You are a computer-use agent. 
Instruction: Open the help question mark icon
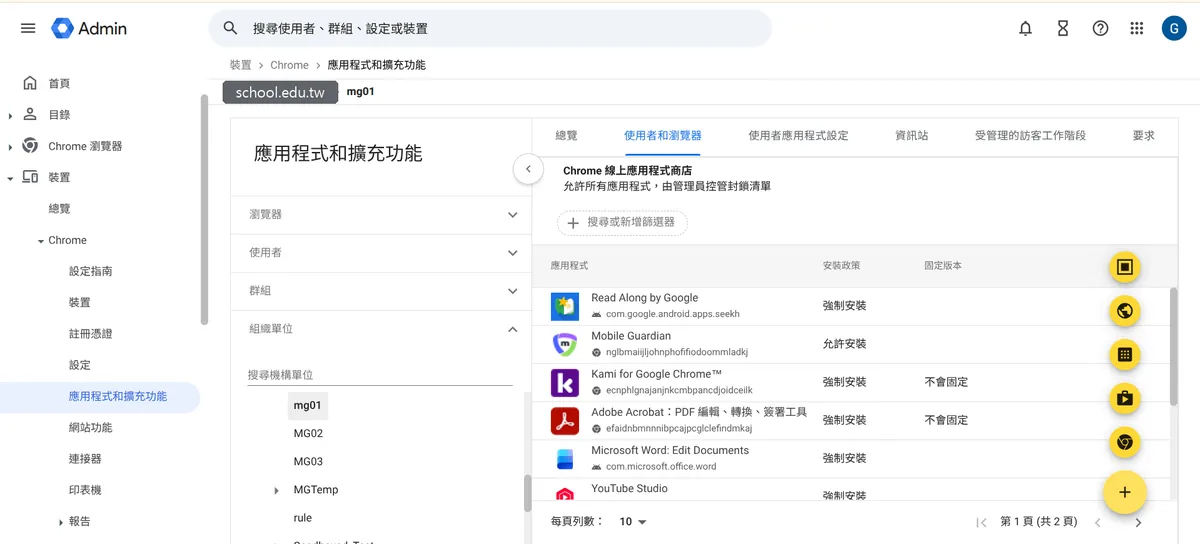pos(1100,28)
